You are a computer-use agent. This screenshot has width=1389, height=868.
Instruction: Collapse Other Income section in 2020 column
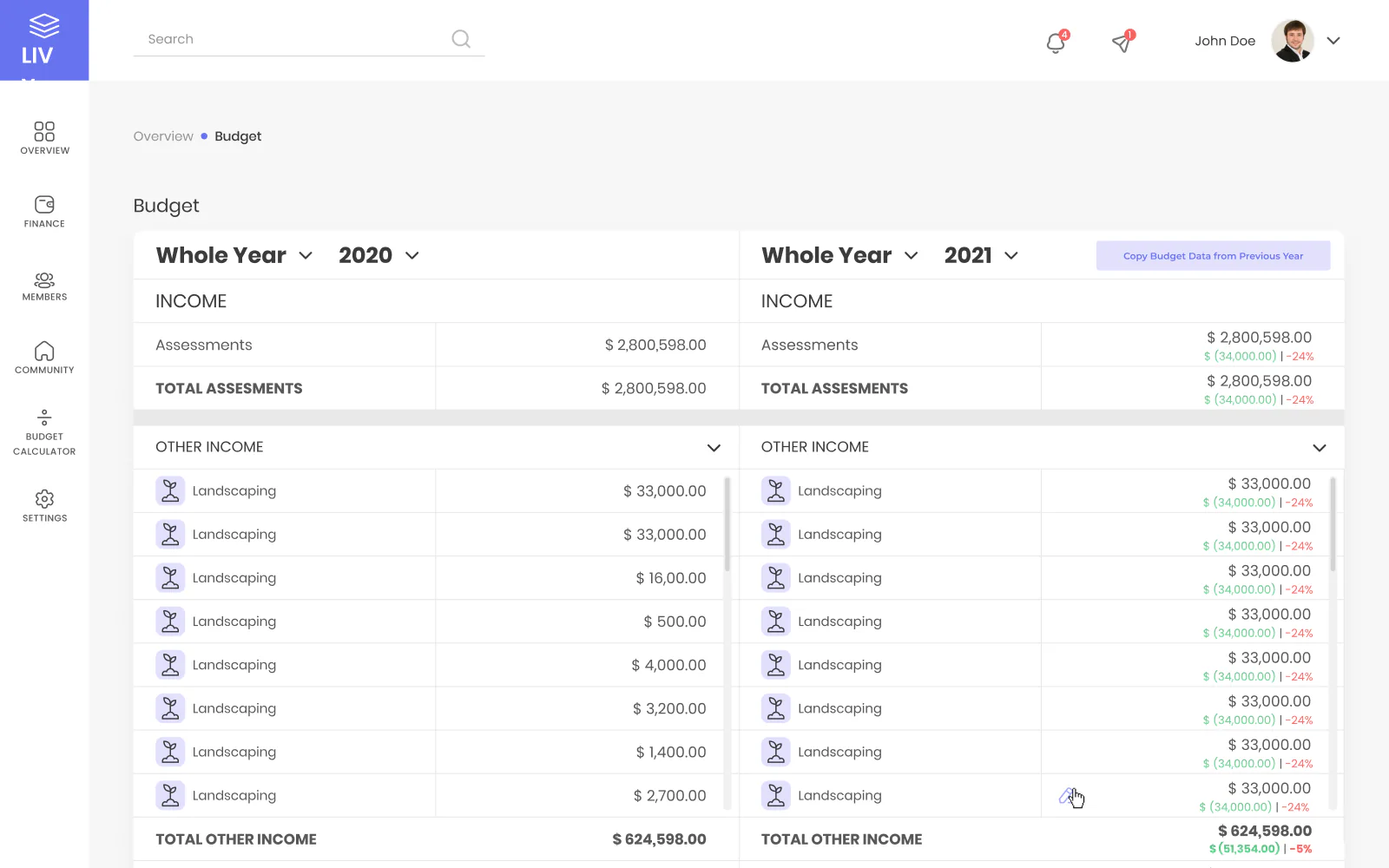pos(714,448)
